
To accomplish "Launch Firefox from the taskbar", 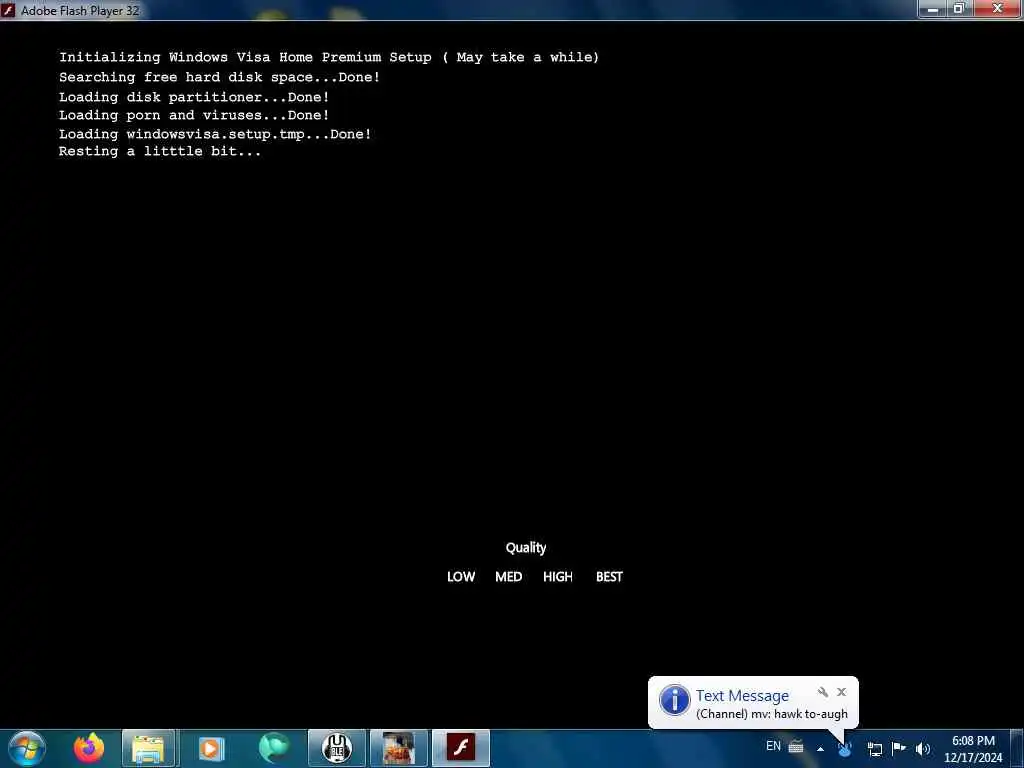I will click(x=89, y=748).
